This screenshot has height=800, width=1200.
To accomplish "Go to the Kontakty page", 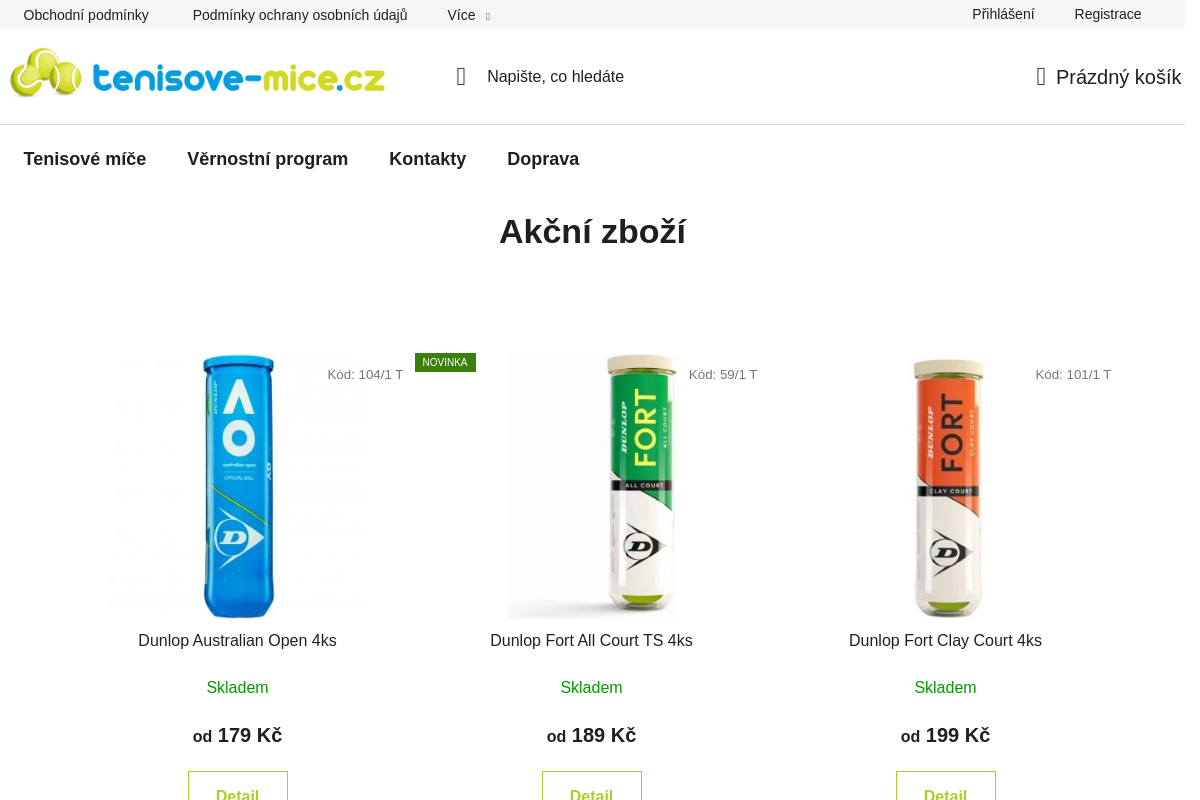I will tap(428, 159).
